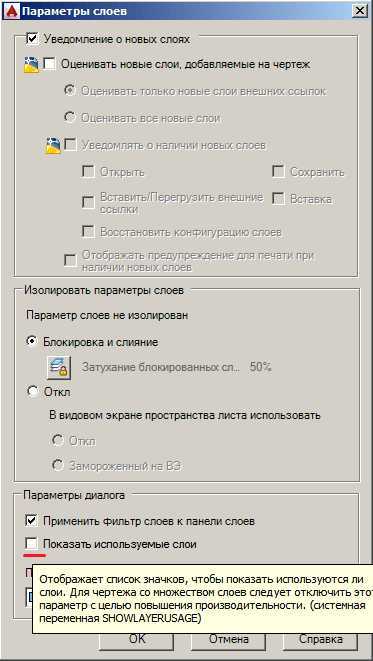
Task: Click the locked layer fading icon button
Action: tap(59, 368)
